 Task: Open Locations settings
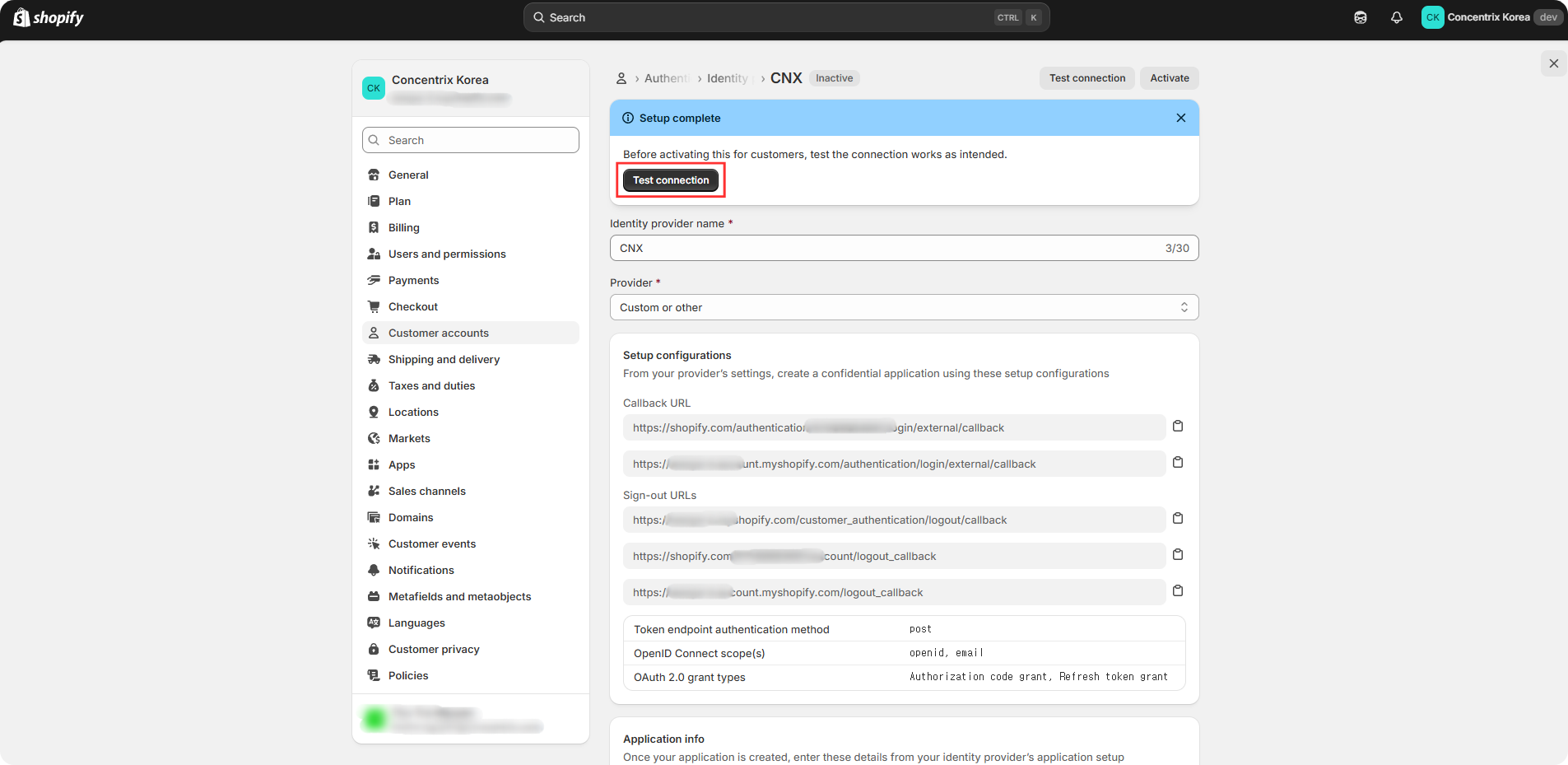[471, 412]
